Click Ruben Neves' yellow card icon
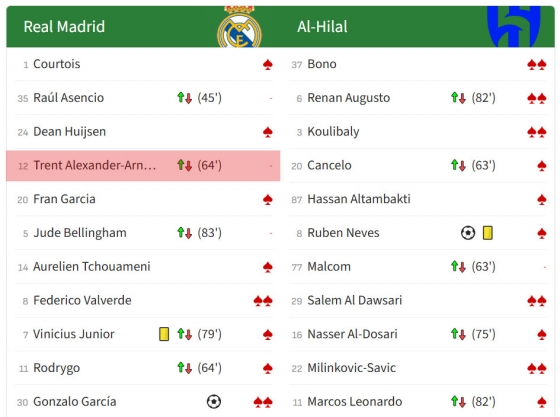The height and width of the screenshot is (417, 560). pos(488,233)
